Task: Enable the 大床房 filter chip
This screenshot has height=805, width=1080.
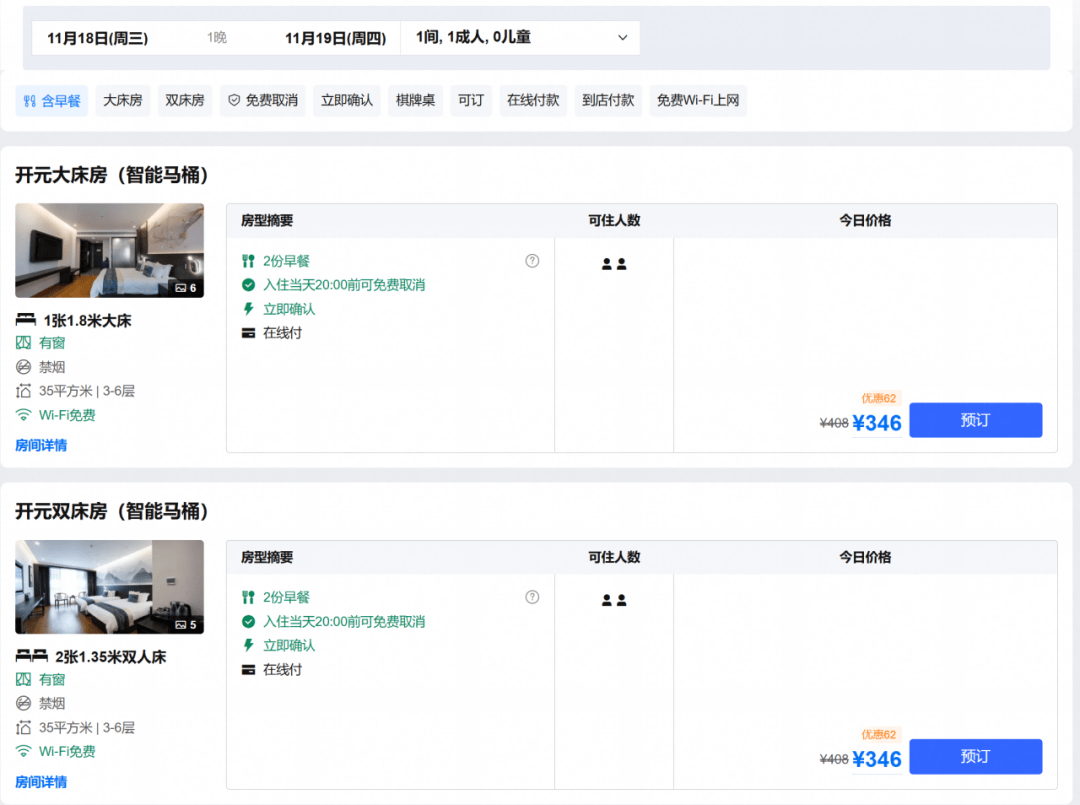Action: (123, 101)
